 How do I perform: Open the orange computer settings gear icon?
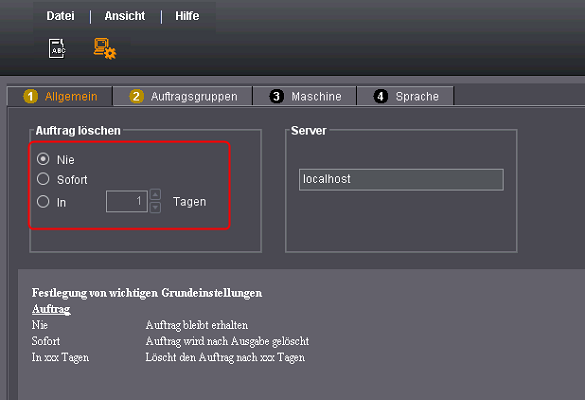click(105, 49)
